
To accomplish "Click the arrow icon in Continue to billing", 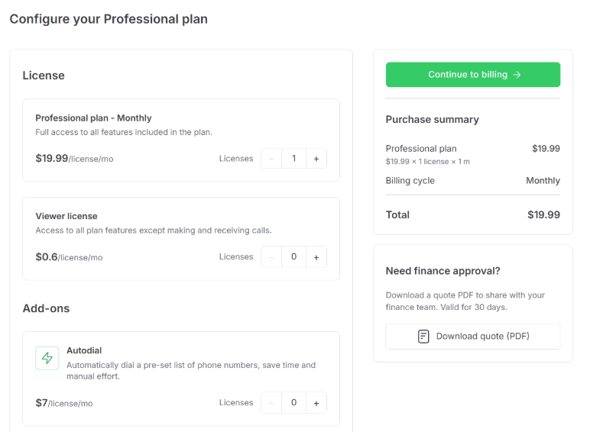I will point(517,75).
